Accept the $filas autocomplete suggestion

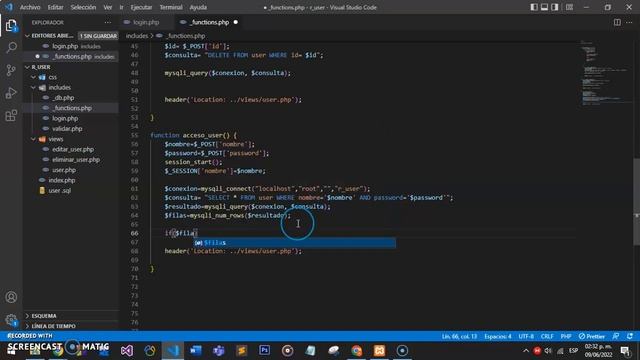click(294, 243)
